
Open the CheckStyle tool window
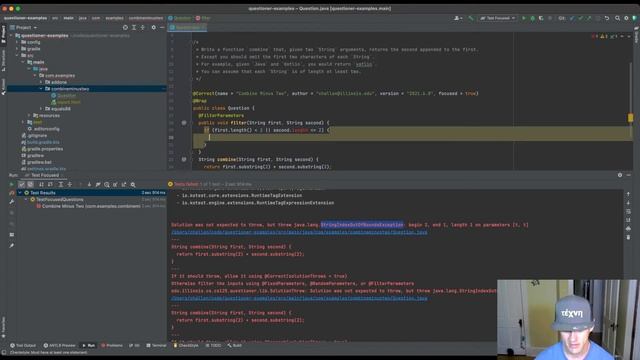tap(186, 345)
